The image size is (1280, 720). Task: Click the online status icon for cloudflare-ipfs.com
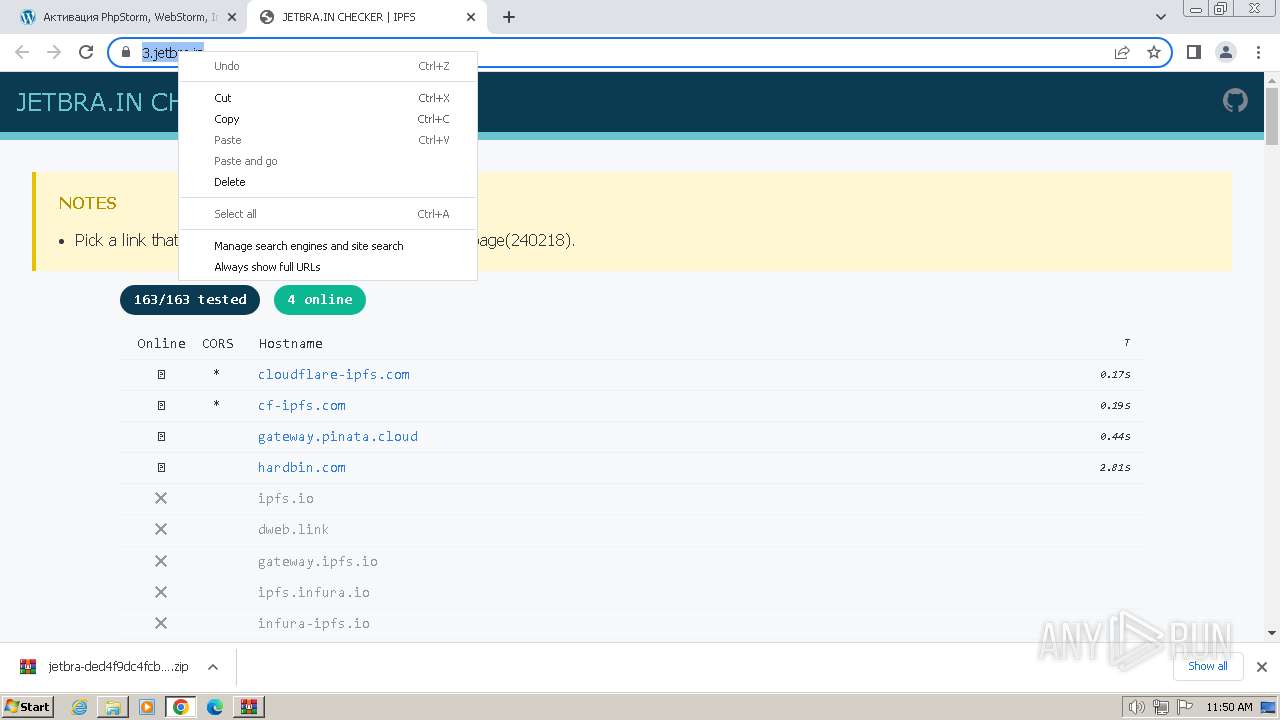[161, 374]
